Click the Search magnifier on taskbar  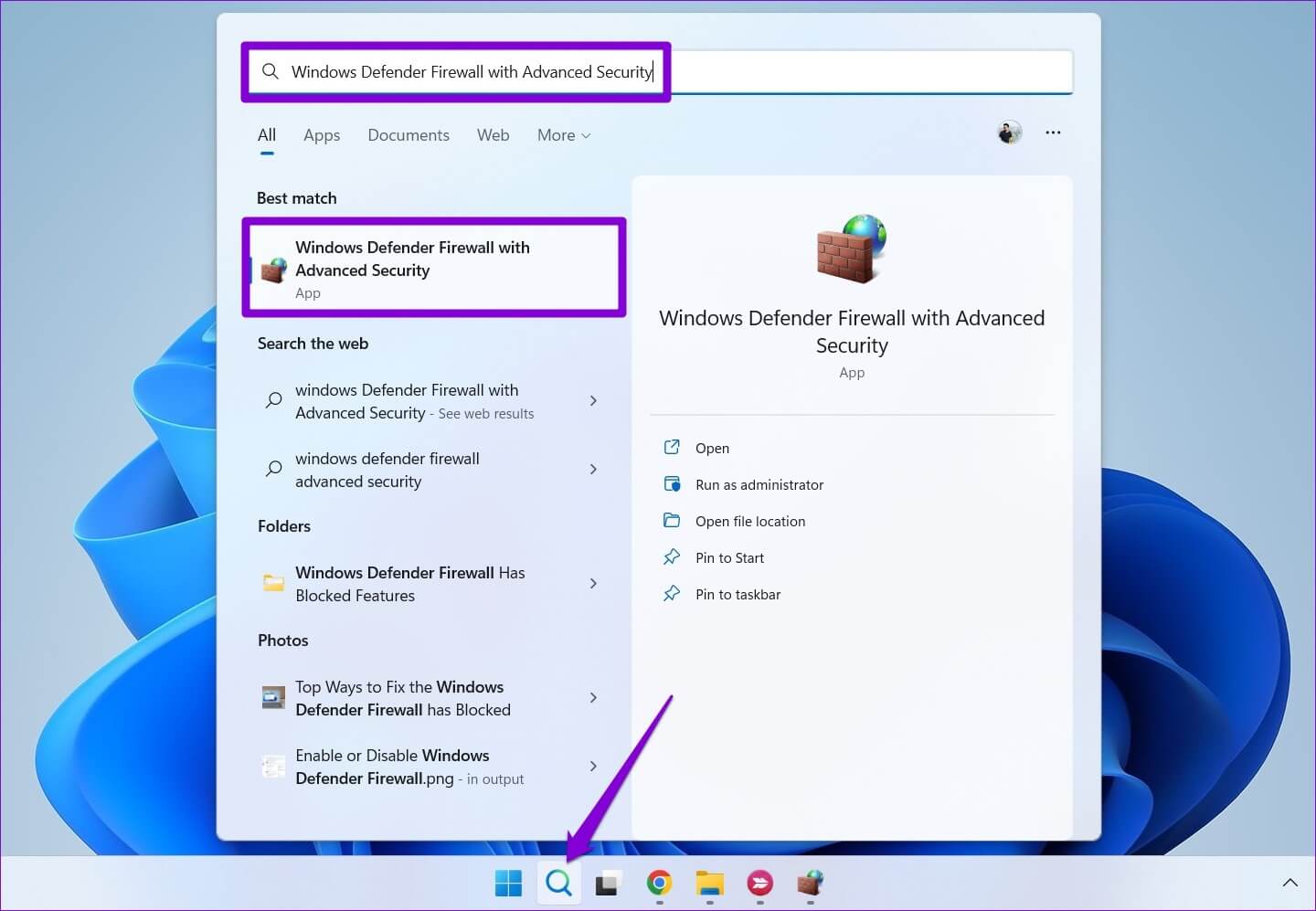pyautogui.click(x=558, y=883)
